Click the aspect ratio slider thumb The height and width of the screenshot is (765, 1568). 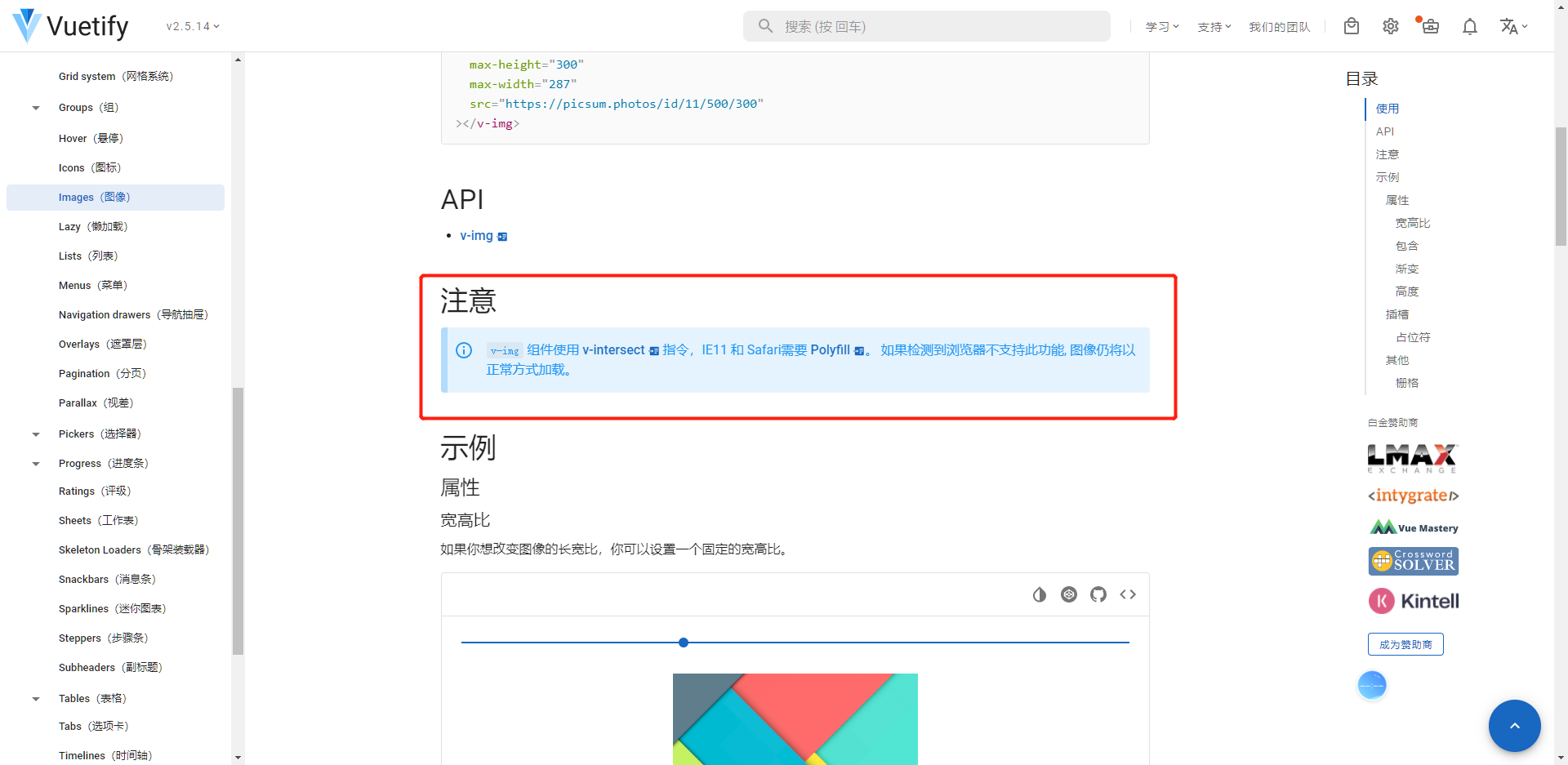point(684,643)
